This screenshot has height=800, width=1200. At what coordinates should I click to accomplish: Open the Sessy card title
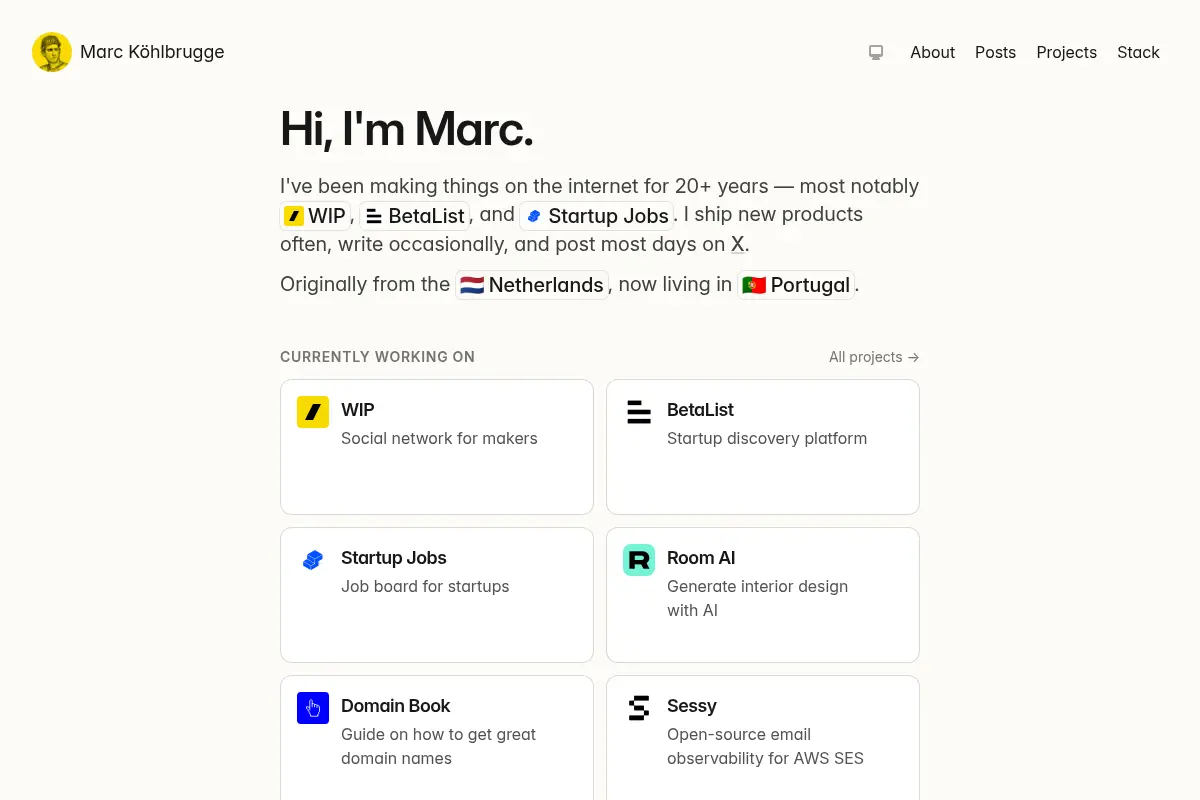click(x=692, y=706)
